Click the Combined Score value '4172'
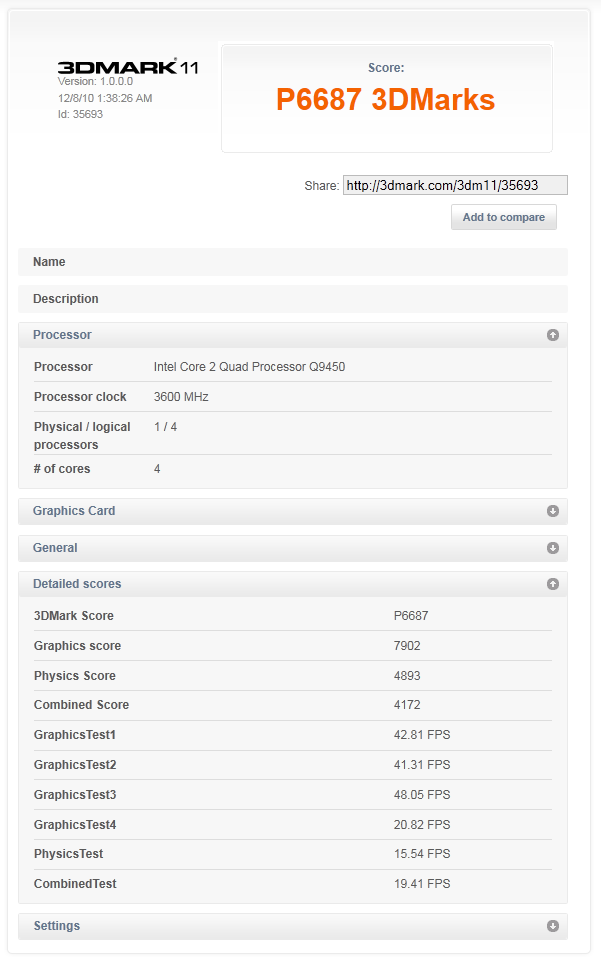601x963 pixels. click(x=407, y=704)
